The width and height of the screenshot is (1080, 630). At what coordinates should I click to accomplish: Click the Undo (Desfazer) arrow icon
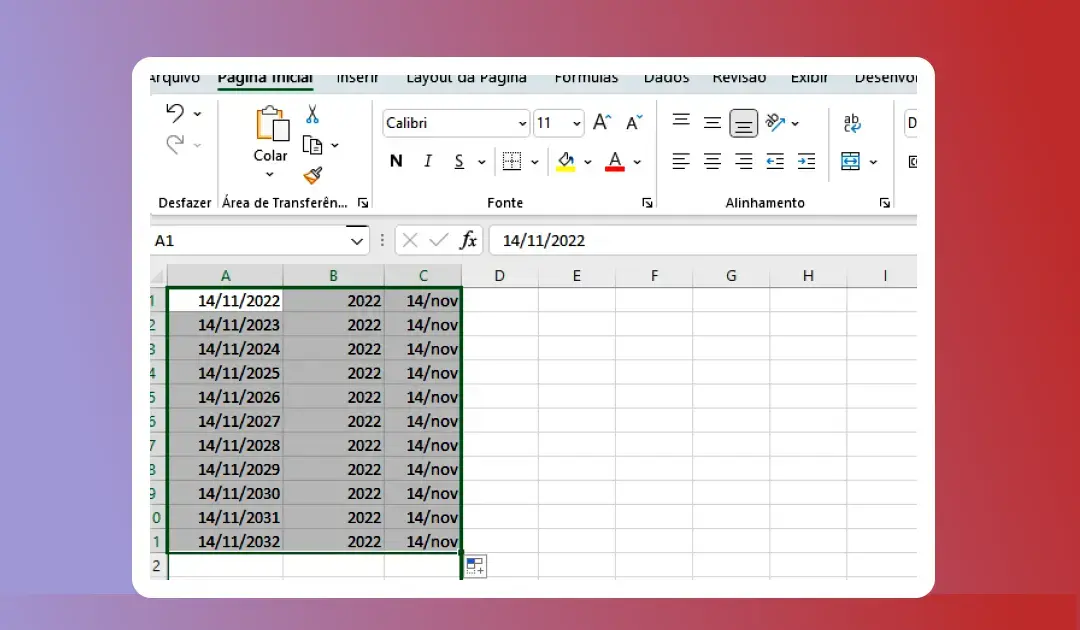point(174,113)
